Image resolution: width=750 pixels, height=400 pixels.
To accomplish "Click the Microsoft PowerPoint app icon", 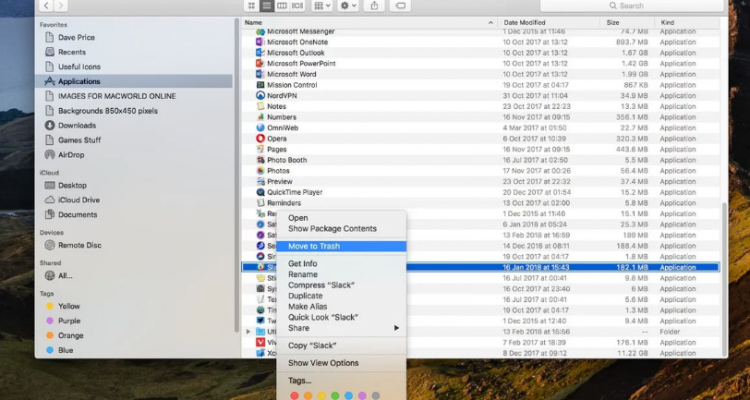I will (x=260, y=63).
